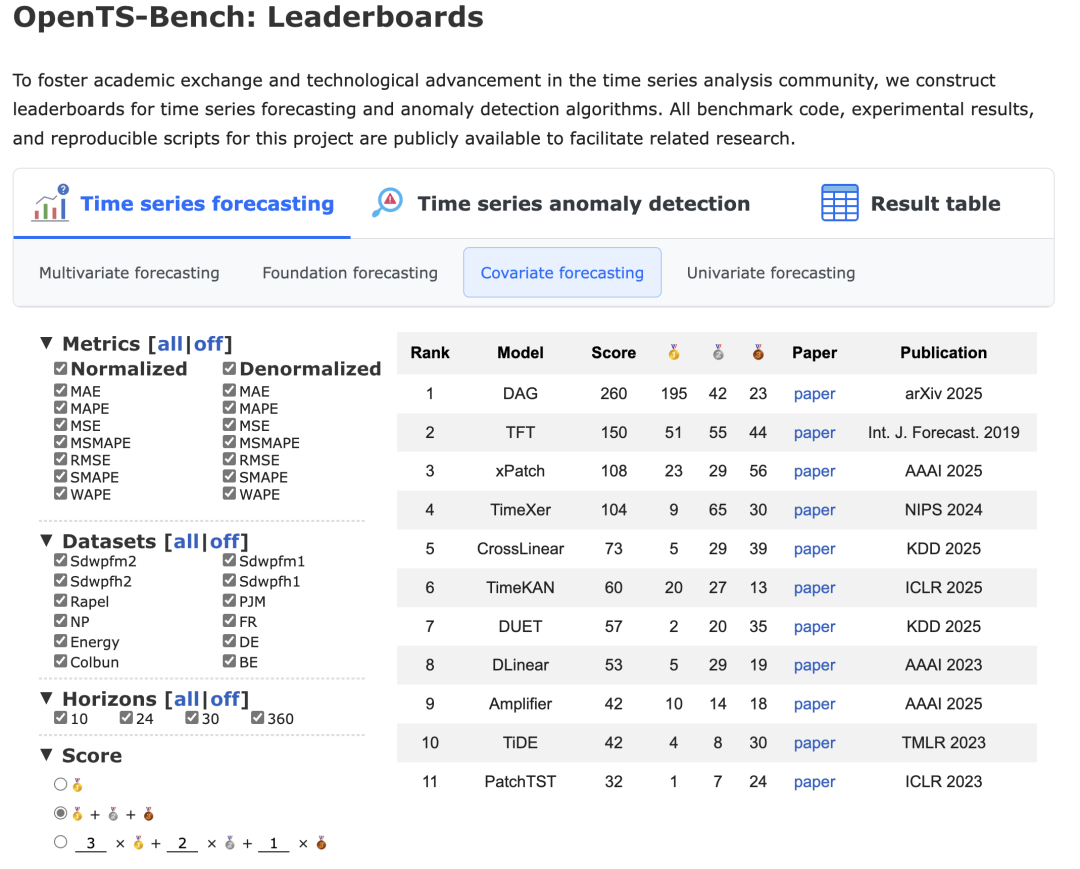Click the DAG score value 260
The image size is (1080, 869).
point(614,393)
